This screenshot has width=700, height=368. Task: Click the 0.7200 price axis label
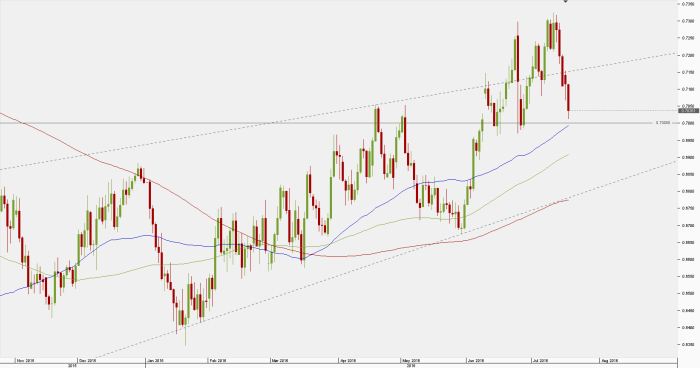click(x=687, y=55)
